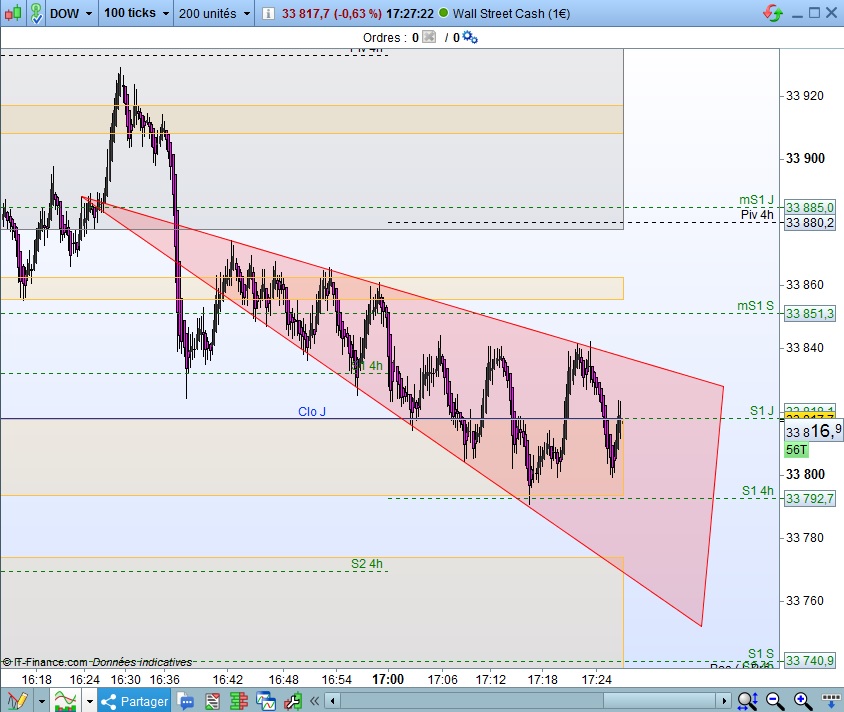Click the zoom in magnifier icon
Image resolution: width=844 pixels, height=712 pixels.
tap(803, 701)
